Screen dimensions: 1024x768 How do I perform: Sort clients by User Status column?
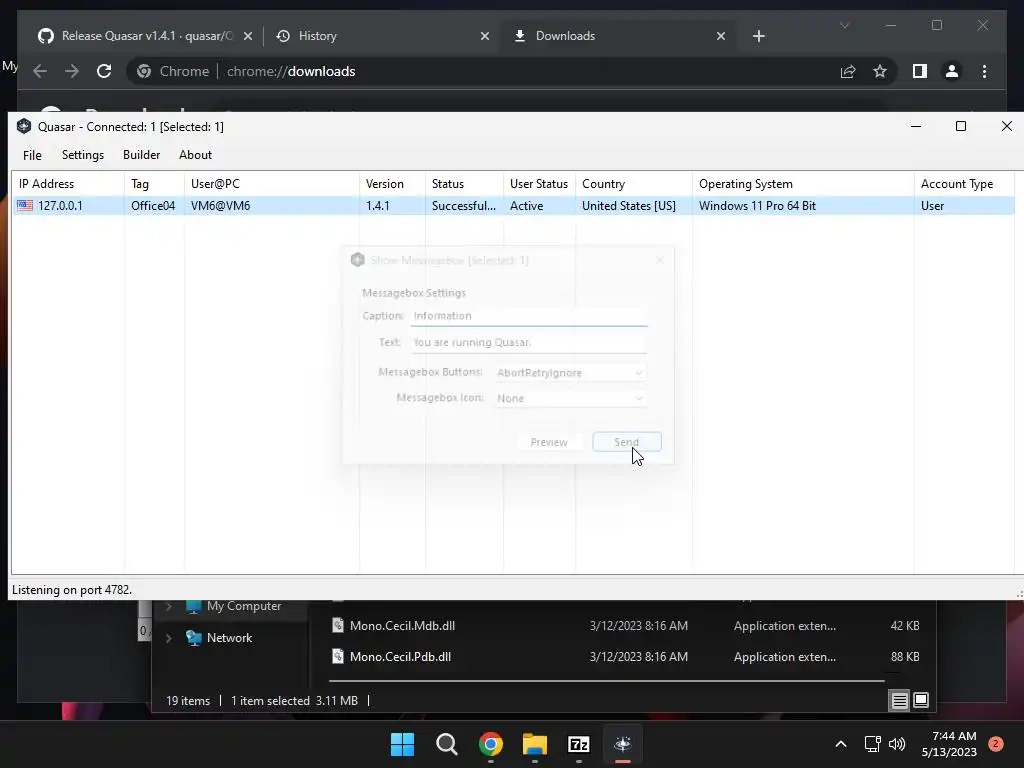coord(539,184)
